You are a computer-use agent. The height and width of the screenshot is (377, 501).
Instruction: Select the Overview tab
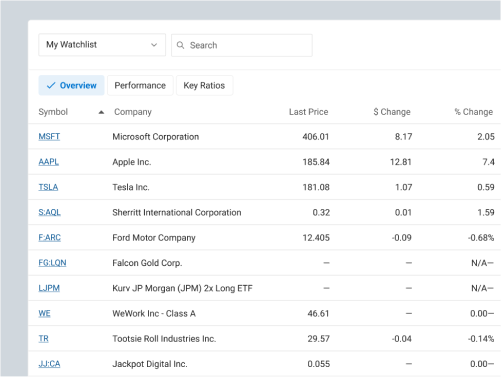(71, 85)
